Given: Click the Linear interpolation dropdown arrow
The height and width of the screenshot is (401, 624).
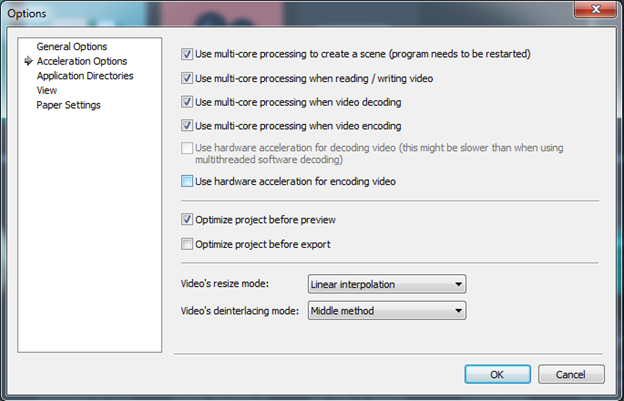Looking at the screenshot, I should point(458,284).
